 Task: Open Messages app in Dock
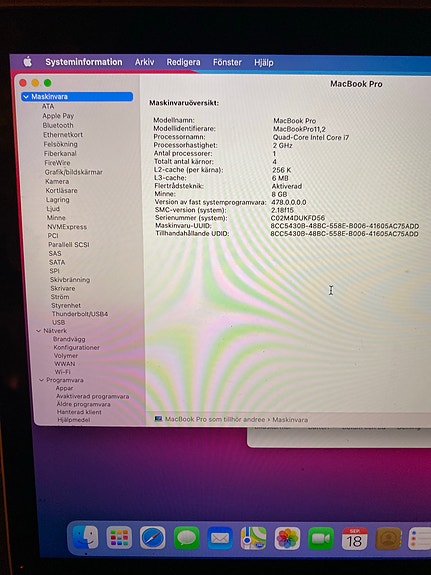click(x=186, y=538)
